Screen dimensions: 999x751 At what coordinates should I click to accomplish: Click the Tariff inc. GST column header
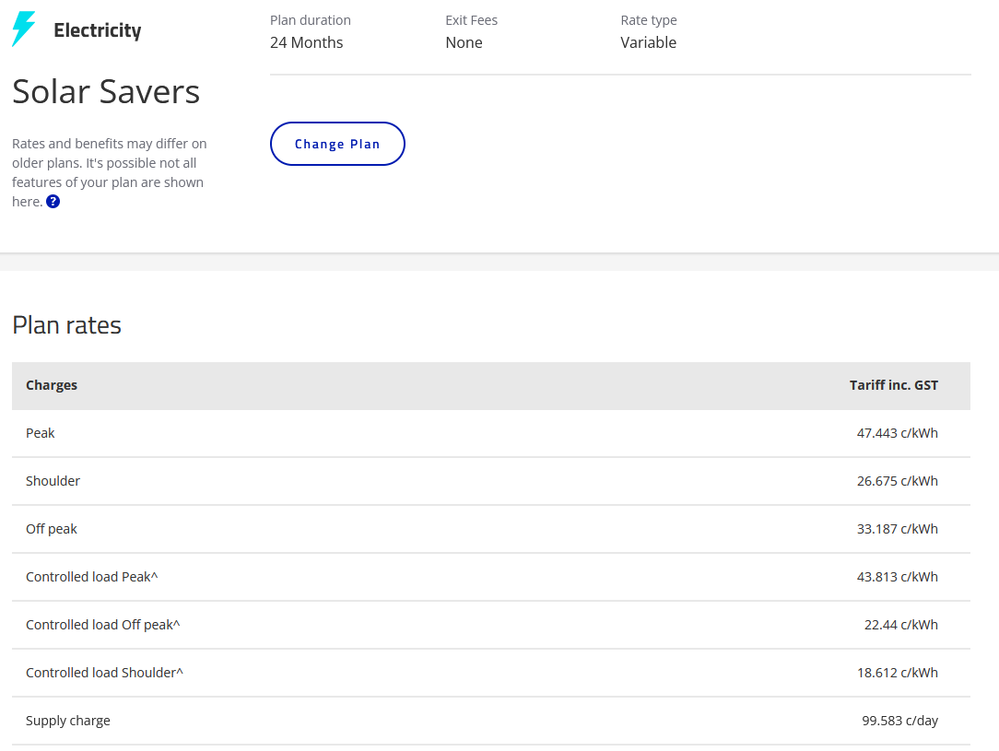coord(893,385)
